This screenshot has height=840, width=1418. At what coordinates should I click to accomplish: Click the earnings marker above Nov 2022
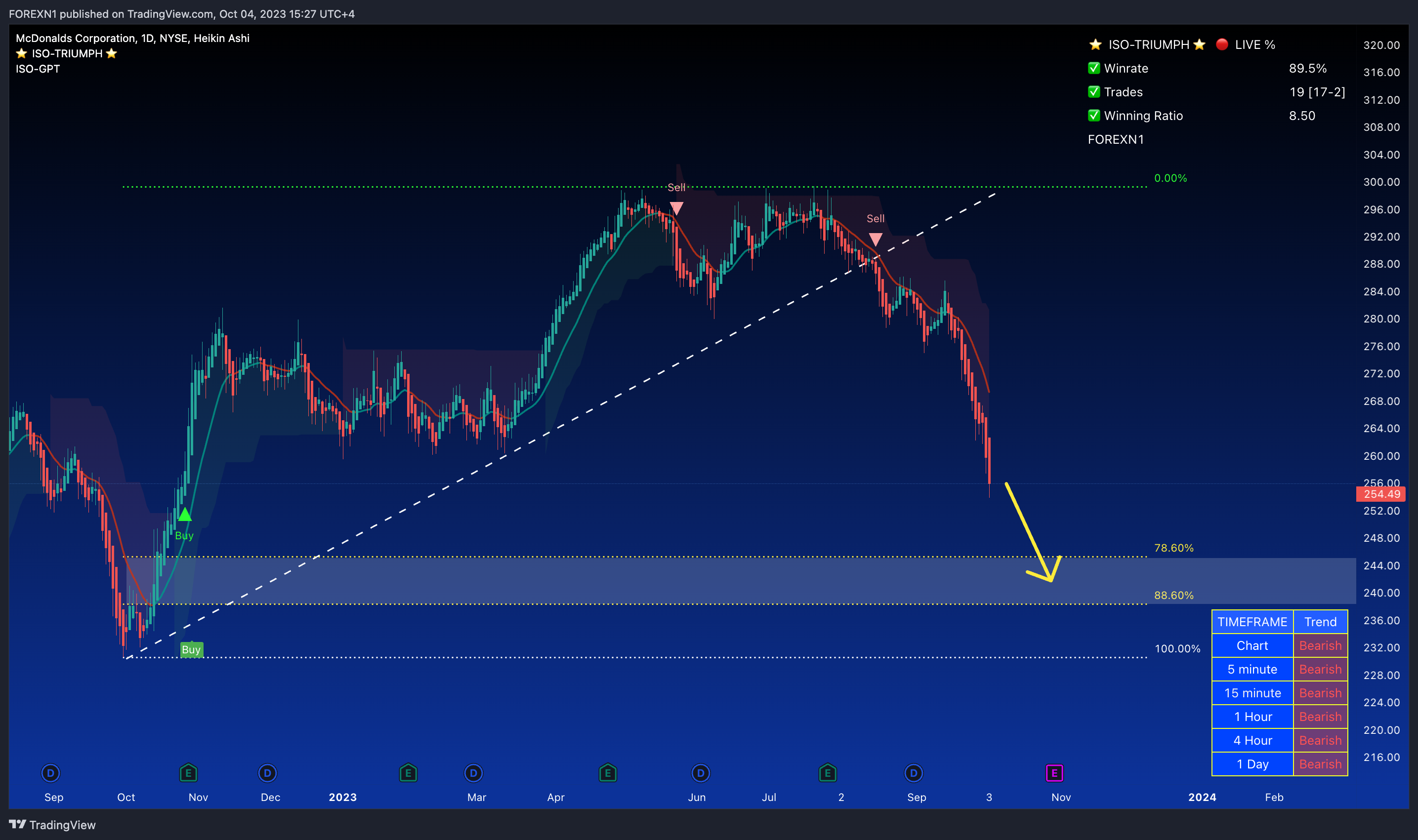click(x=188, y=773)
